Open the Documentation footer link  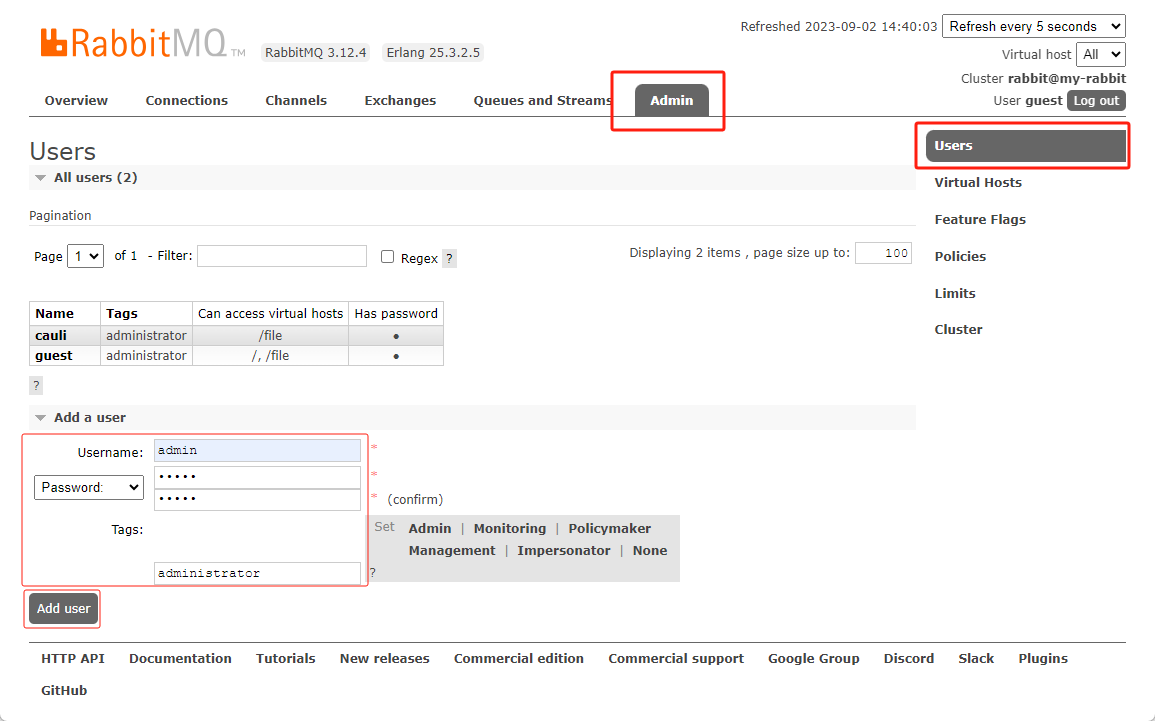point(180,658)
